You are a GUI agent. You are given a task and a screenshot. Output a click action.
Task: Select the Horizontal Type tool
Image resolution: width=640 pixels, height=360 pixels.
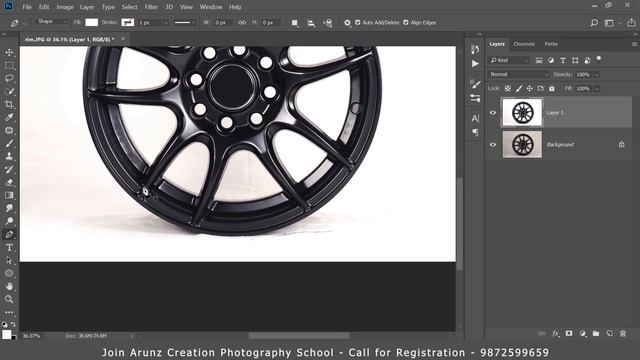point(9,247)
